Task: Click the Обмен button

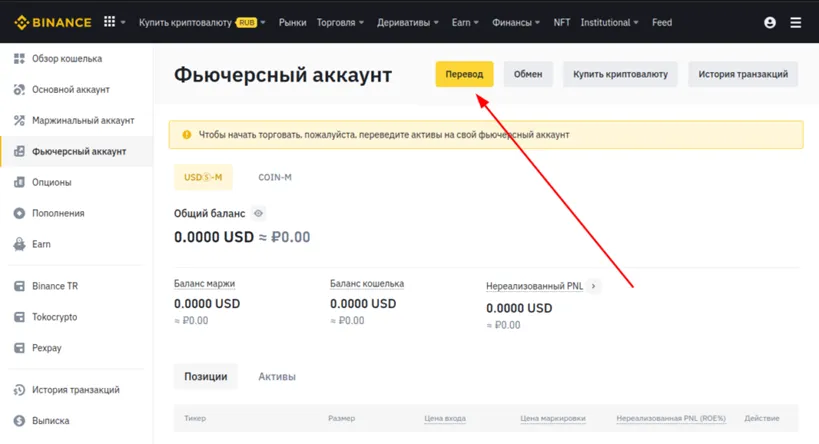Action: point(528,74)
